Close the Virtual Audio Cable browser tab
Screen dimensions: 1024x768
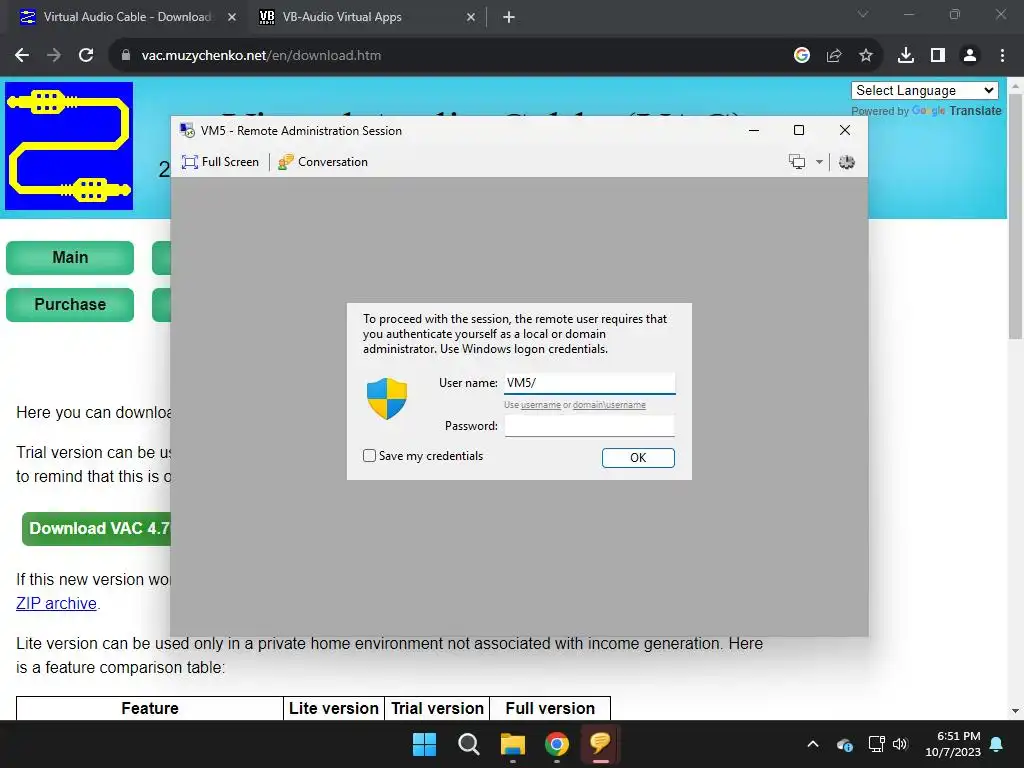coord(232,17)
